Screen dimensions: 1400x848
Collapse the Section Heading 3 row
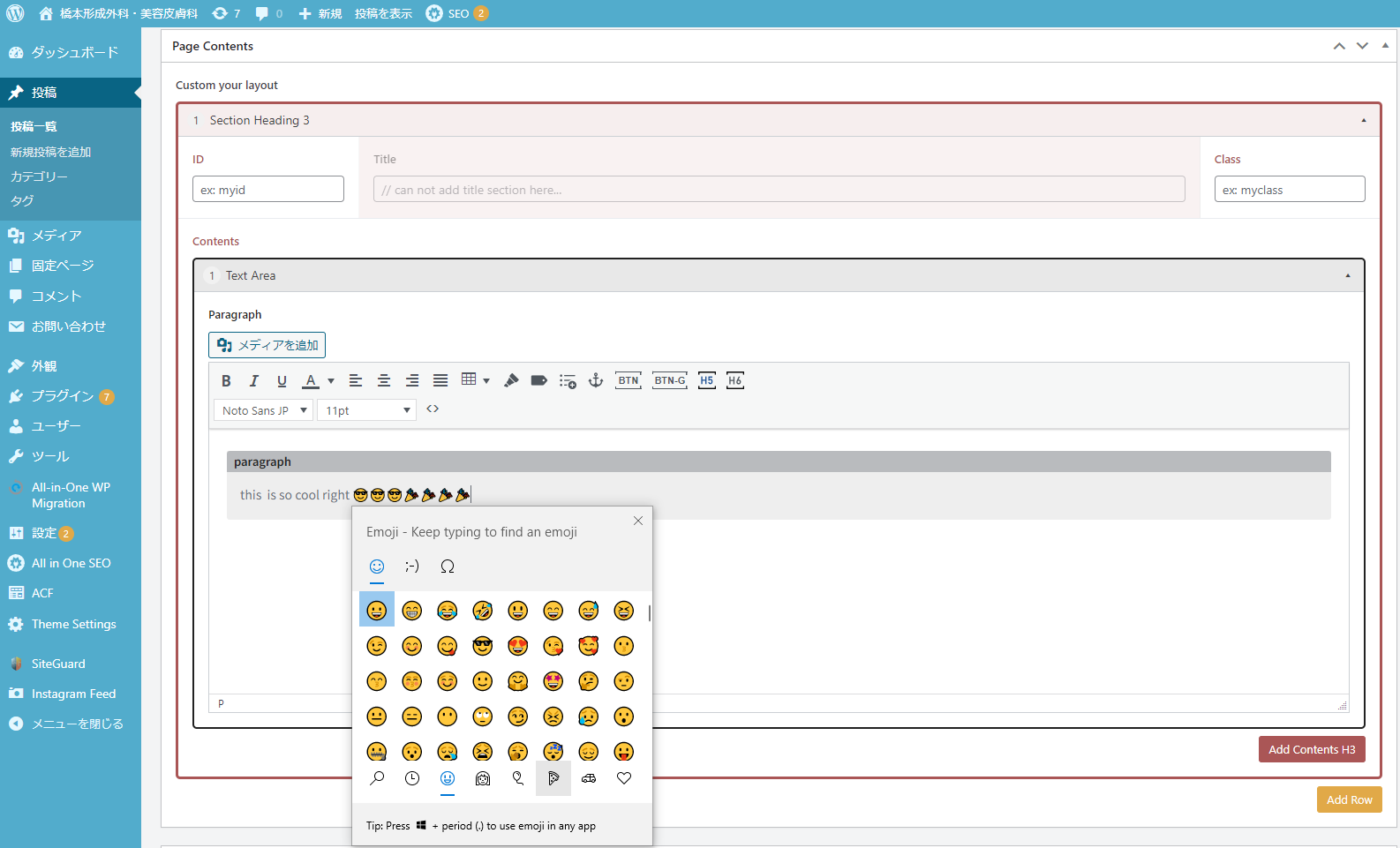(x=1364, y=121)
